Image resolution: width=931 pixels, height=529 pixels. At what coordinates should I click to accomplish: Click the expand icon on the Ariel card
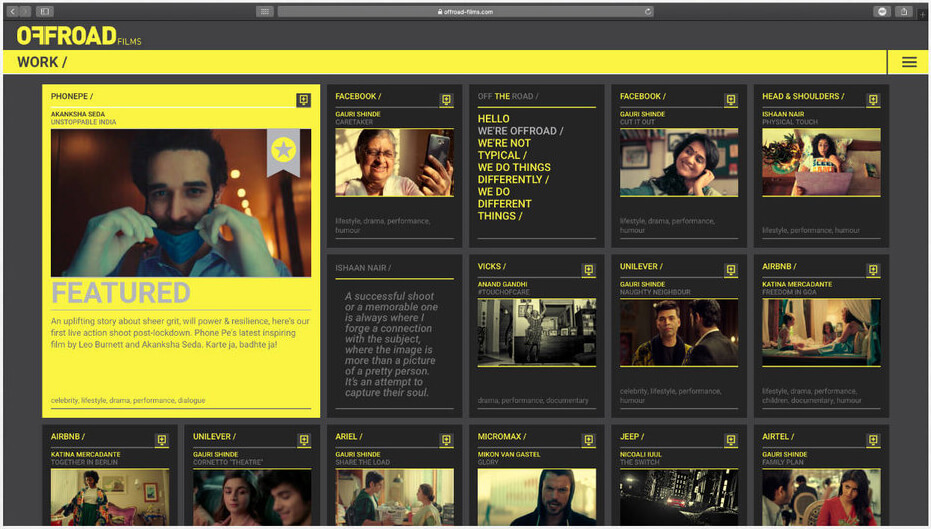[446, 440]
